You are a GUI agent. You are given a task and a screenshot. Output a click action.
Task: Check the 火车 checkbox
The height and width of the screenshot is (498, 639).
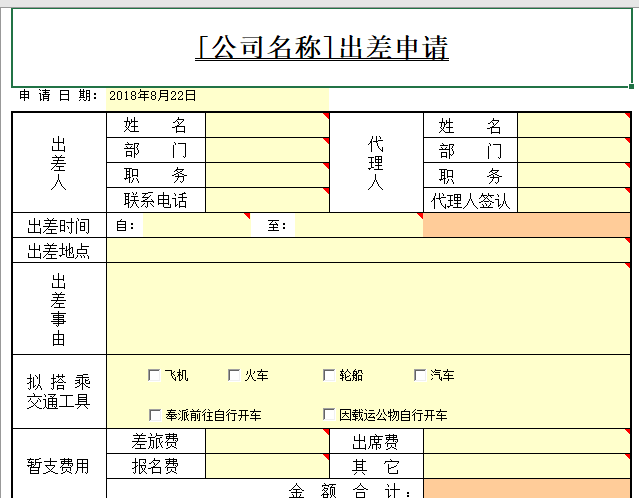pos(234,376)
